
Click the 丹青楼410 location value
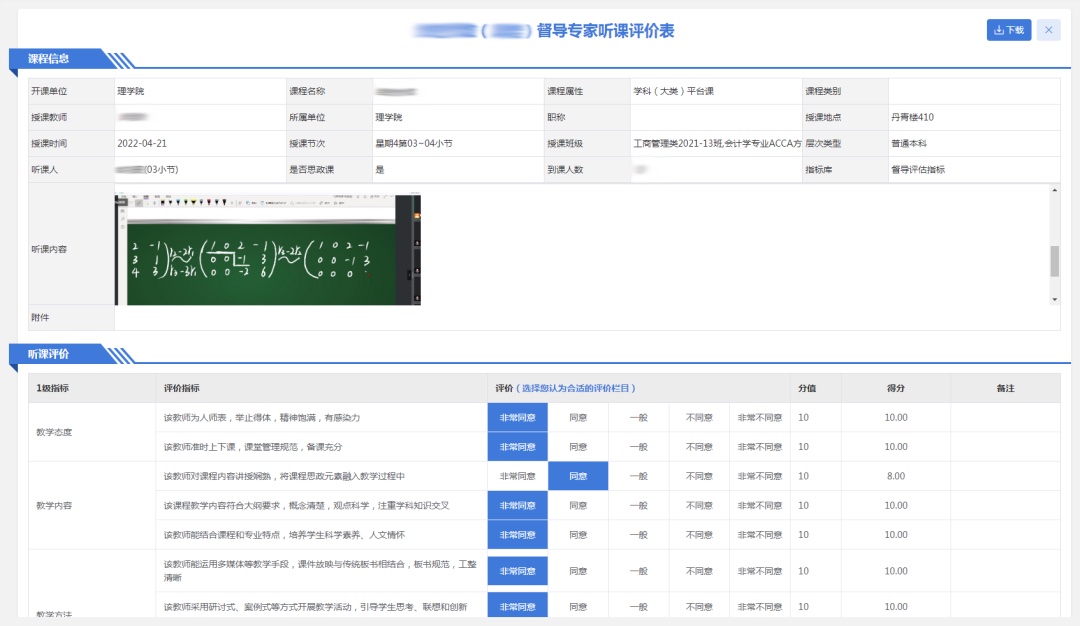pyautogui.click(x=912, y=118)
